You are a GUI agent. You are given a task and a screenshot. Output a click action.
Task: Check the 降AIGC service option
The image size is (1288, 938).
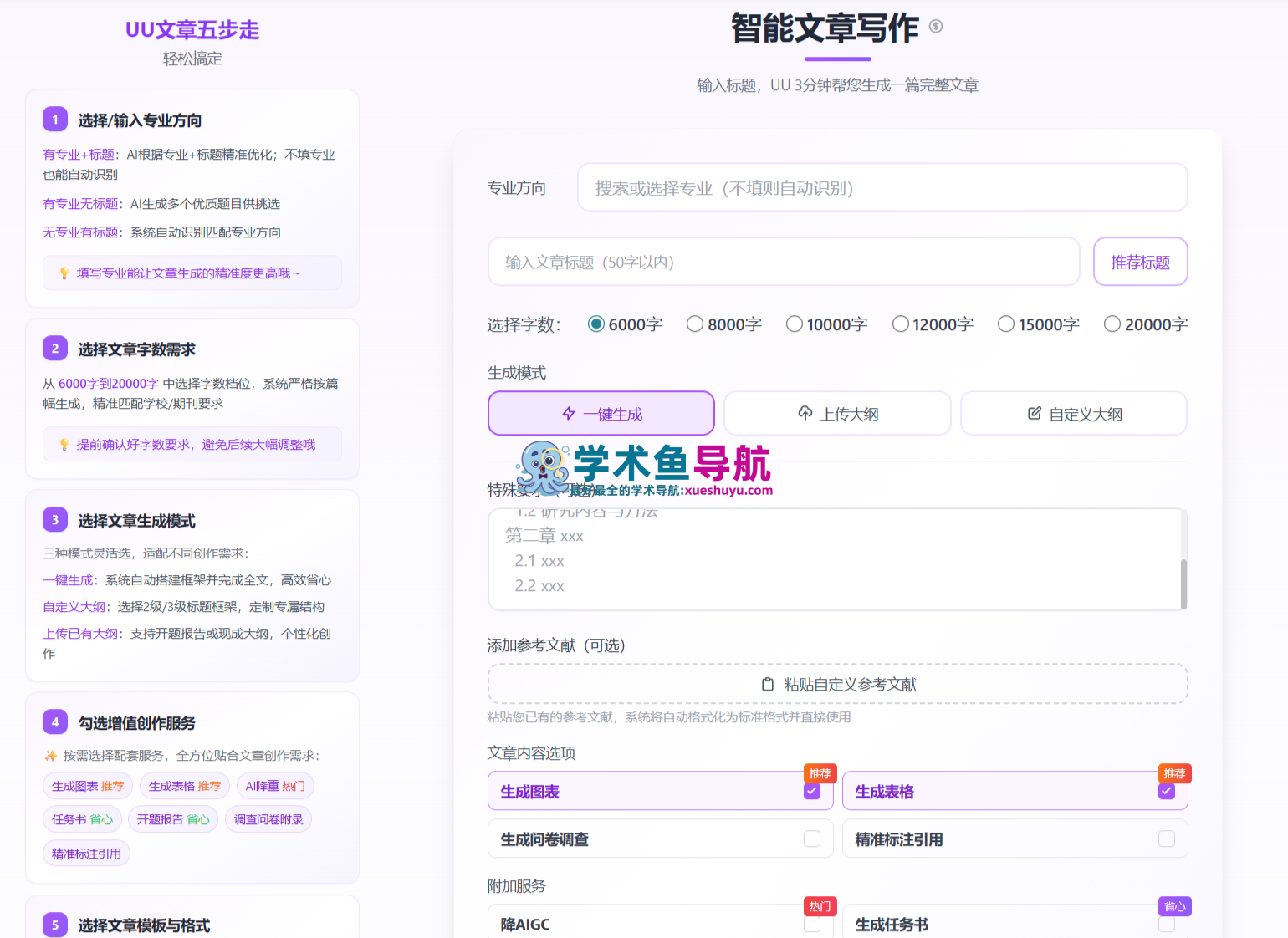(x=811, y=924)
